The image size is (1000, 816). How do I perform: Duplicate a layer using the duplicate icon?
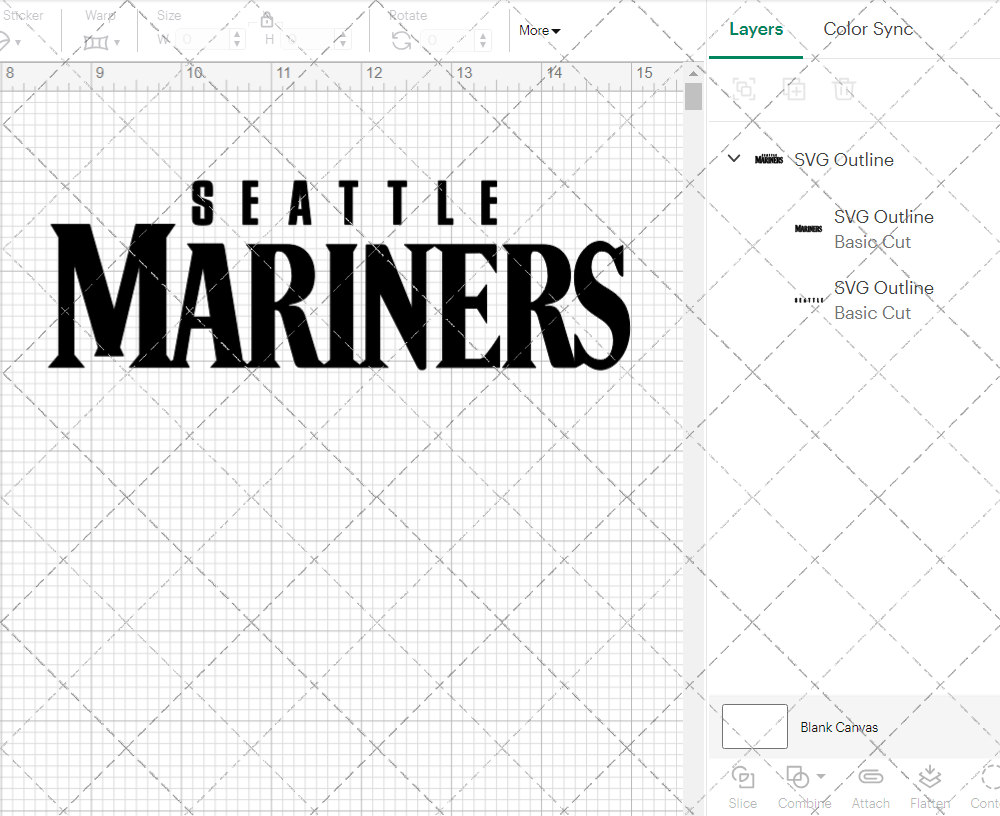tap(795, 89)
